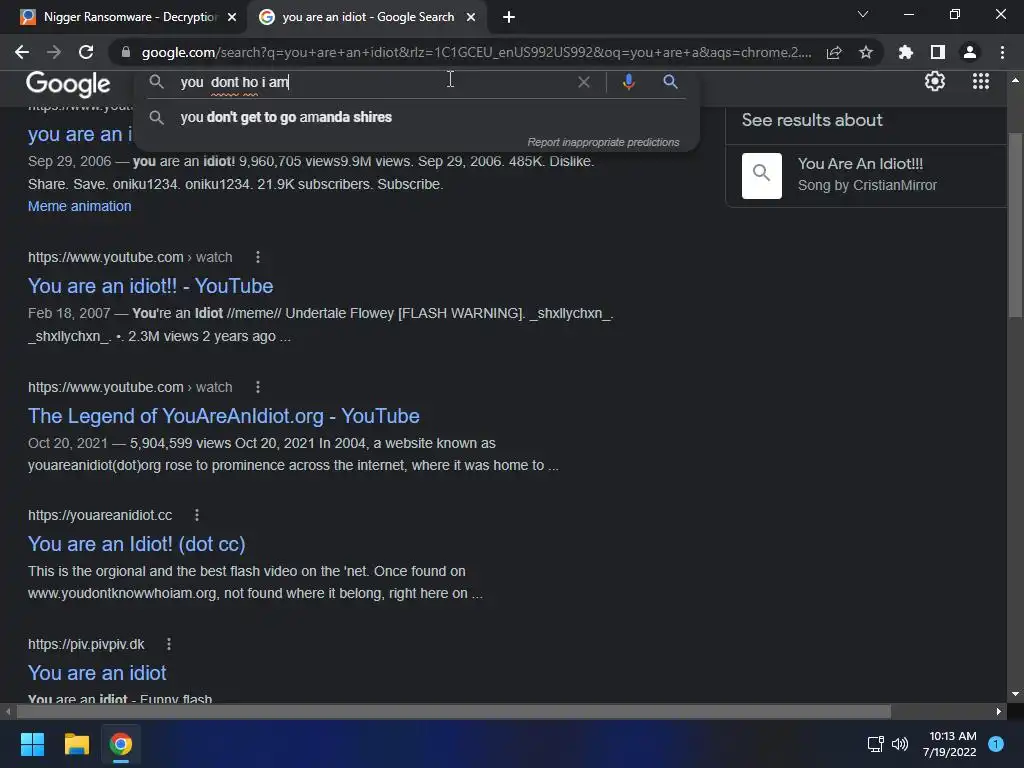Click the address bar URL
The image size is (1024, 768).
(477, 52)
